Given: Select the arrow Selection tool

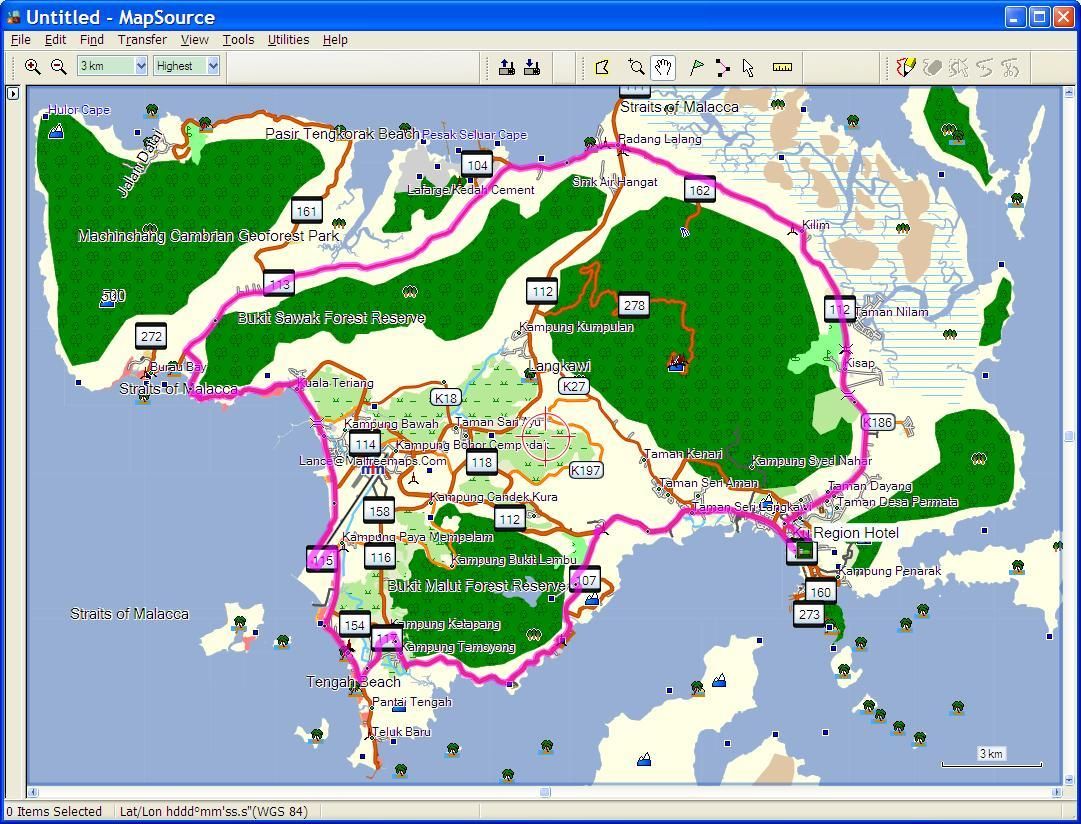Looking at the screenshot, I should pyautogui.click(x=749, y=67).
